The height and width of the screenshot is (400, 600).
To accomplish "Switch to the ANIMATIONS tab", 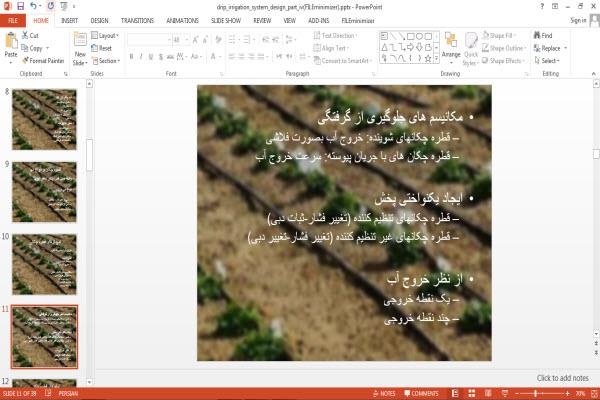I will click(183, 21).
